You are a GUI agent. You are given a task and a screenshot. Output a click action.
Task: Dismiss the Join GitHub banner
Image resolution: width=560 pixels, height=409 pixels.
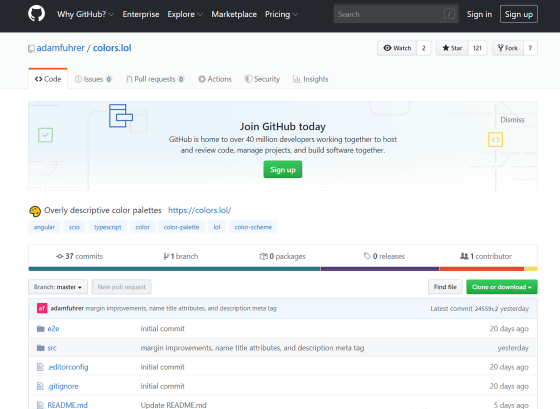pos(512,120)
